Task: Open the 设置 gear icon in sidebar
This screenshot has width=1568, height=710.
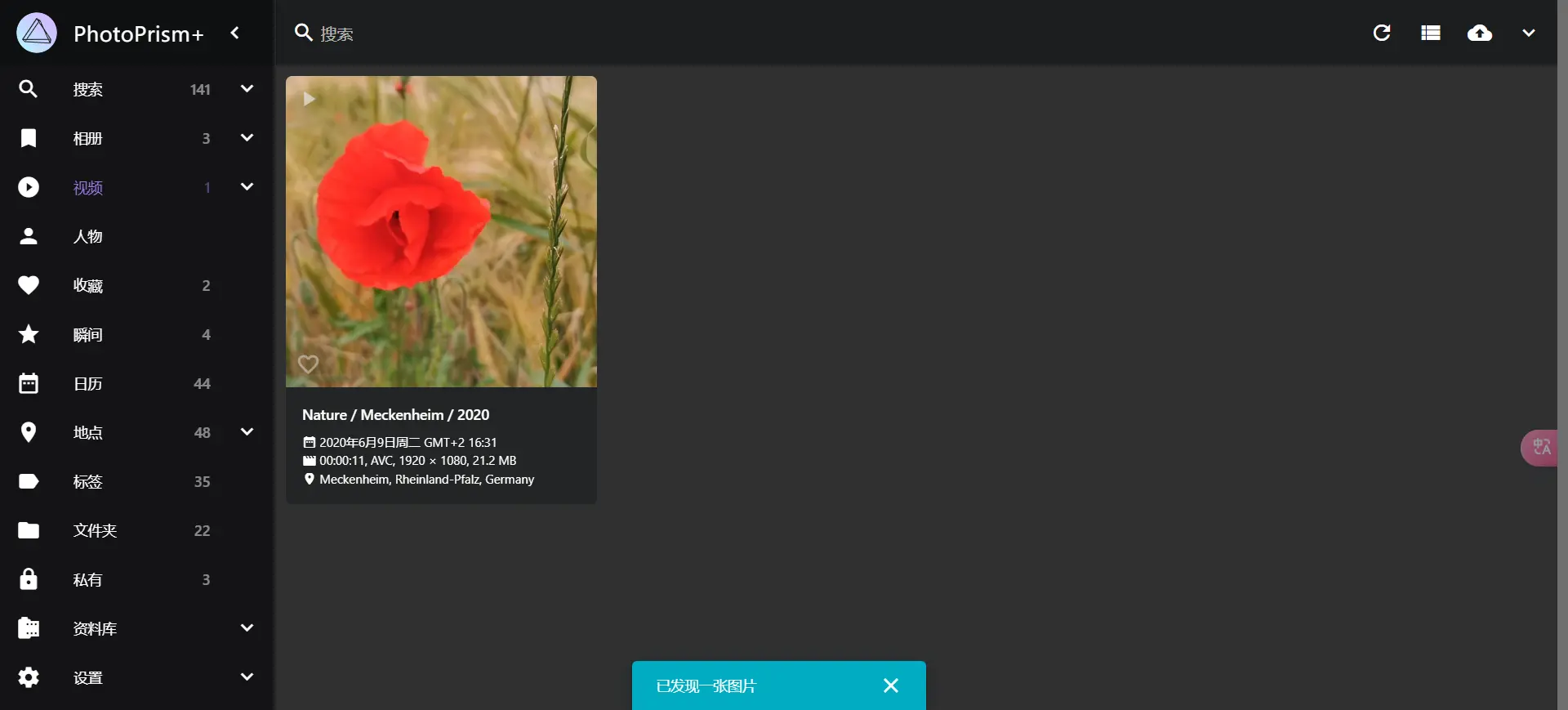Action: (29, 677)
